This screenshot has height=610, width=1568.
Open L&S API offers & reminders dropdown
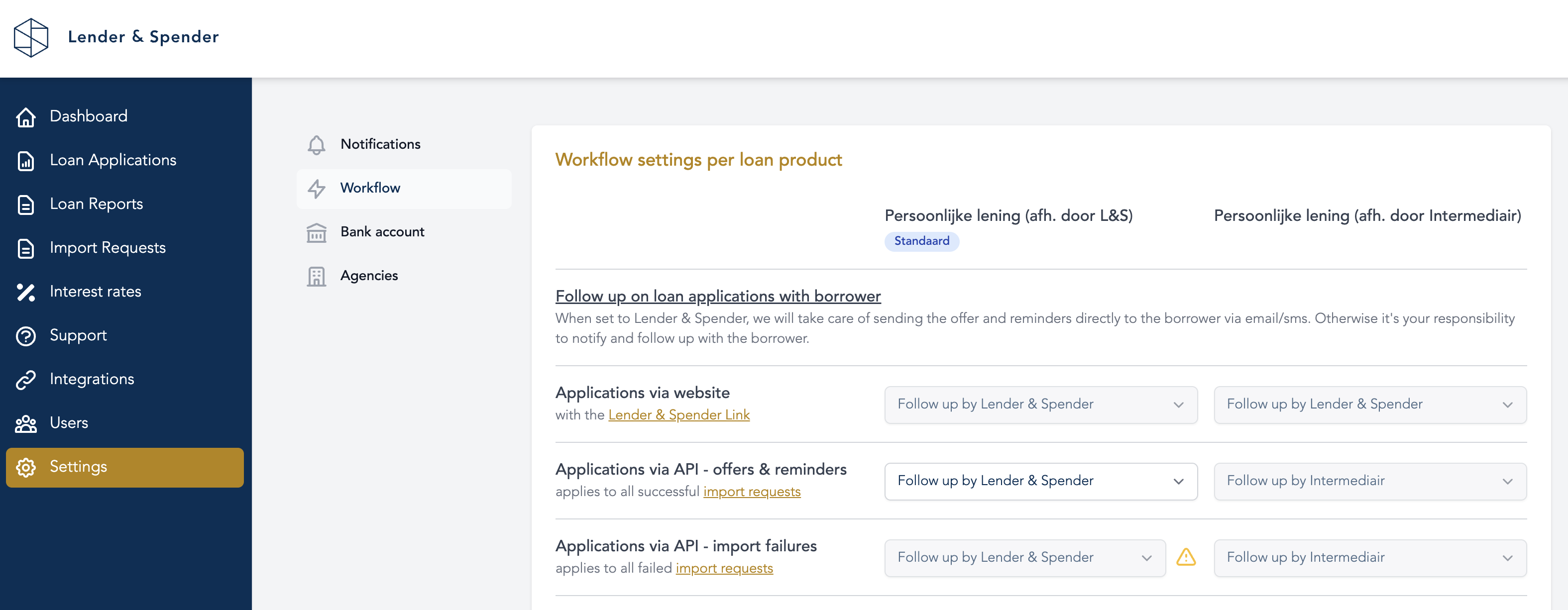click(x=1040, y=481)
